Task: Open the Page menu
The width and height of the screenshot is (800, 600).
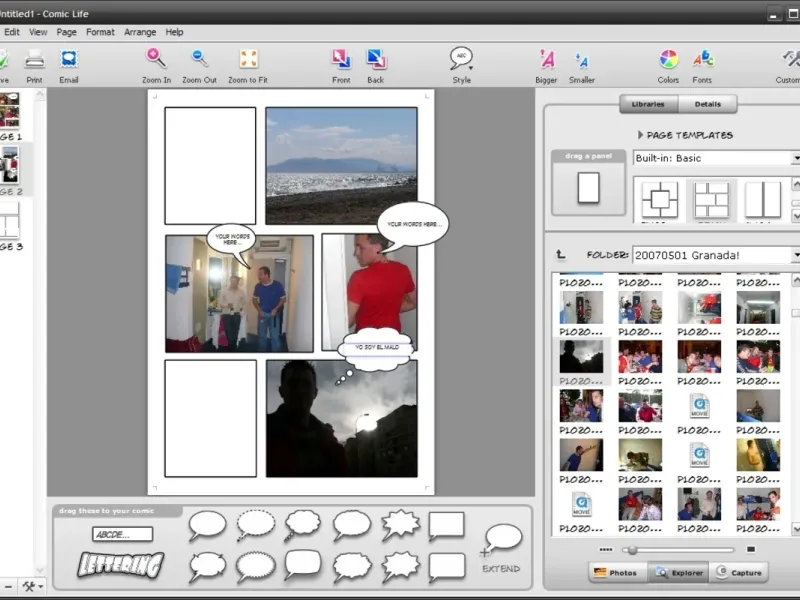Action: 66,32
